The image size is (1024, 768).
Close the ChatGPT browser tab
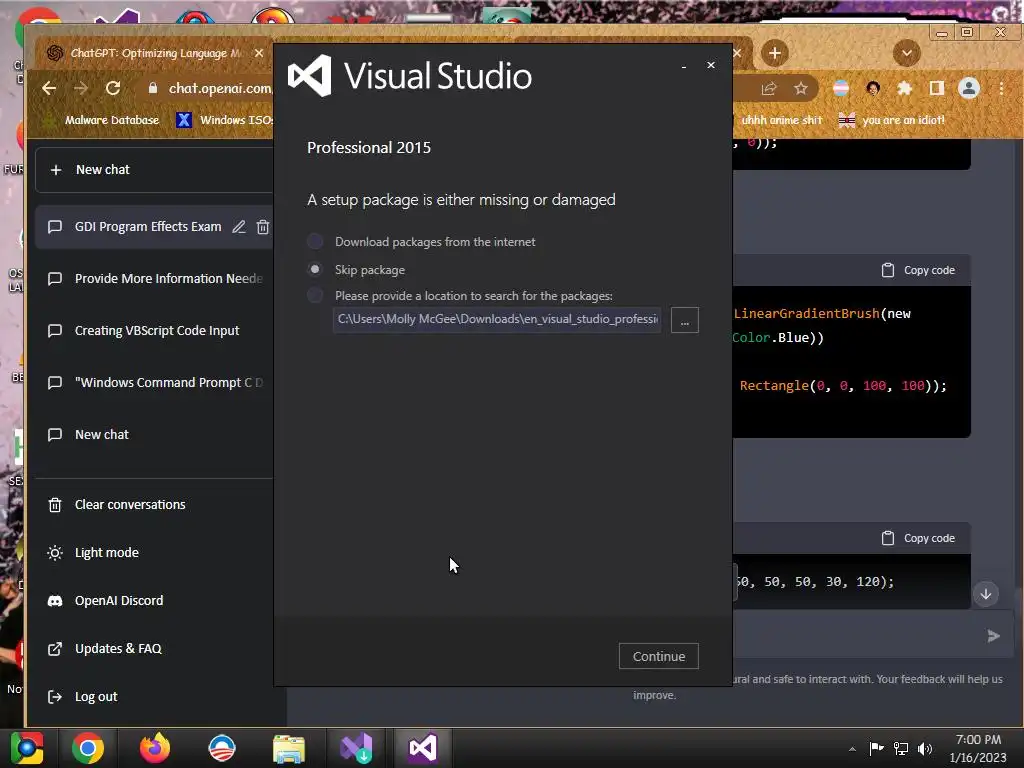(x=259, y=53)
